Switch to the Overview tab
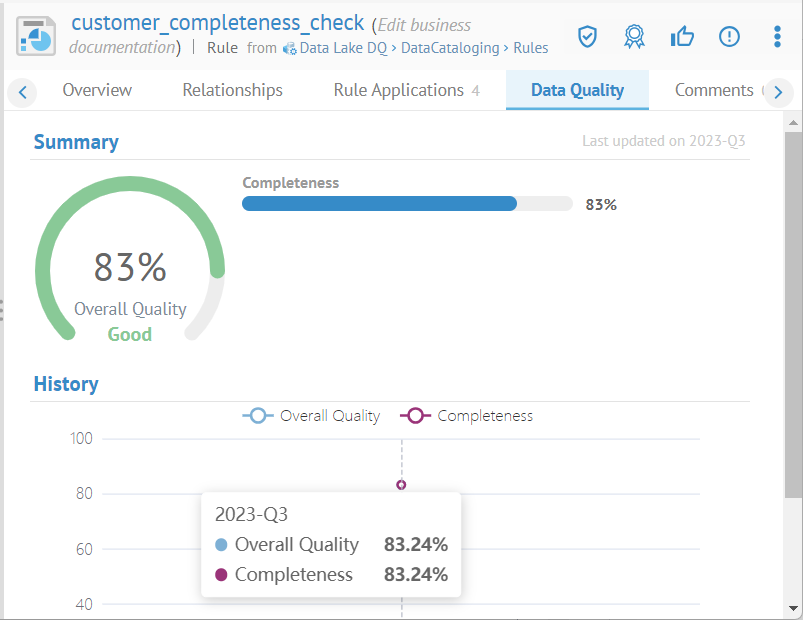 pyautogui.click(x=97, y=90)
